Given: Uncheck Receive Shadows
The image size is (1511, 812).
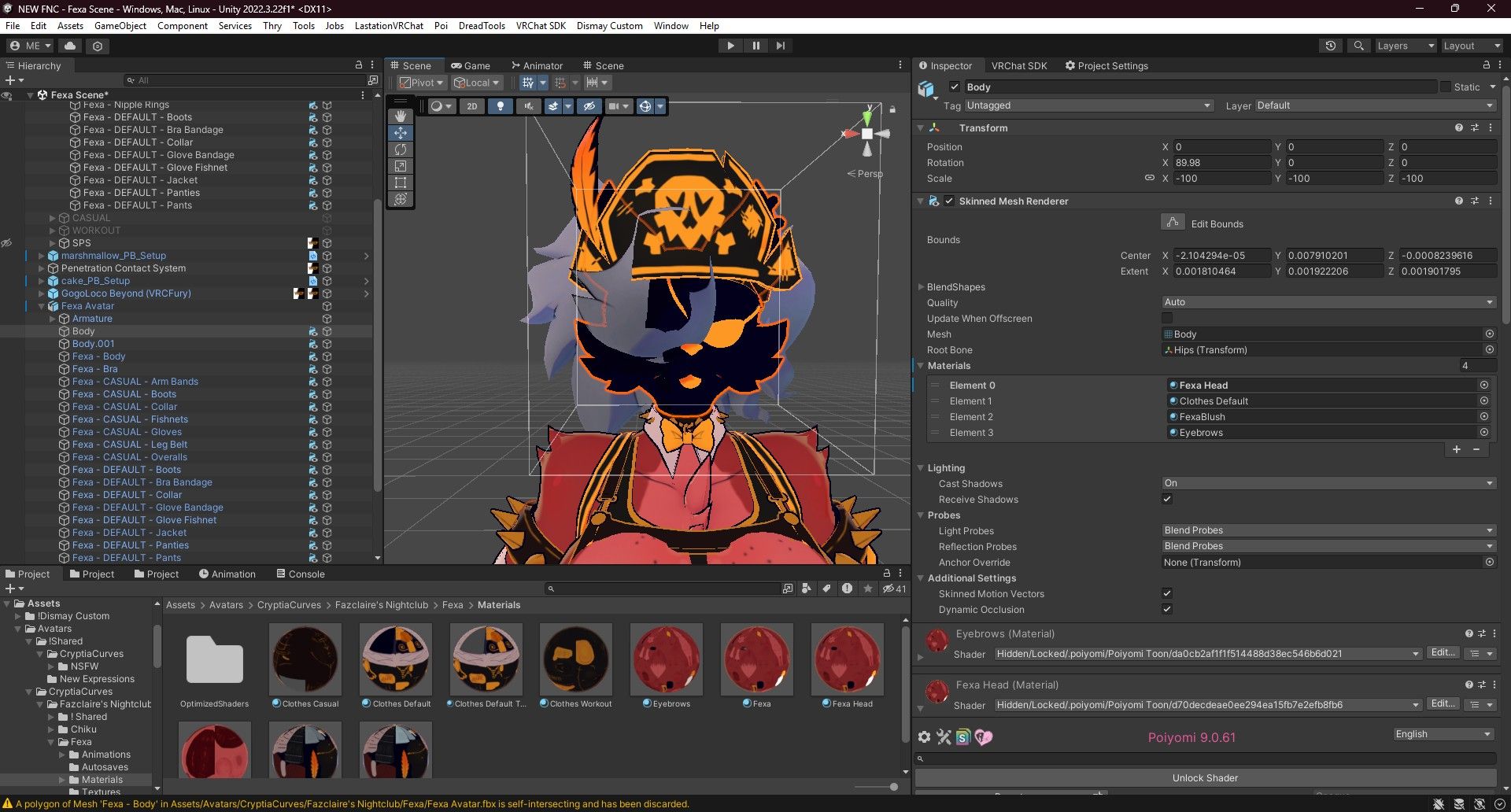Looking at the screenshot, I should (1167, 499).
